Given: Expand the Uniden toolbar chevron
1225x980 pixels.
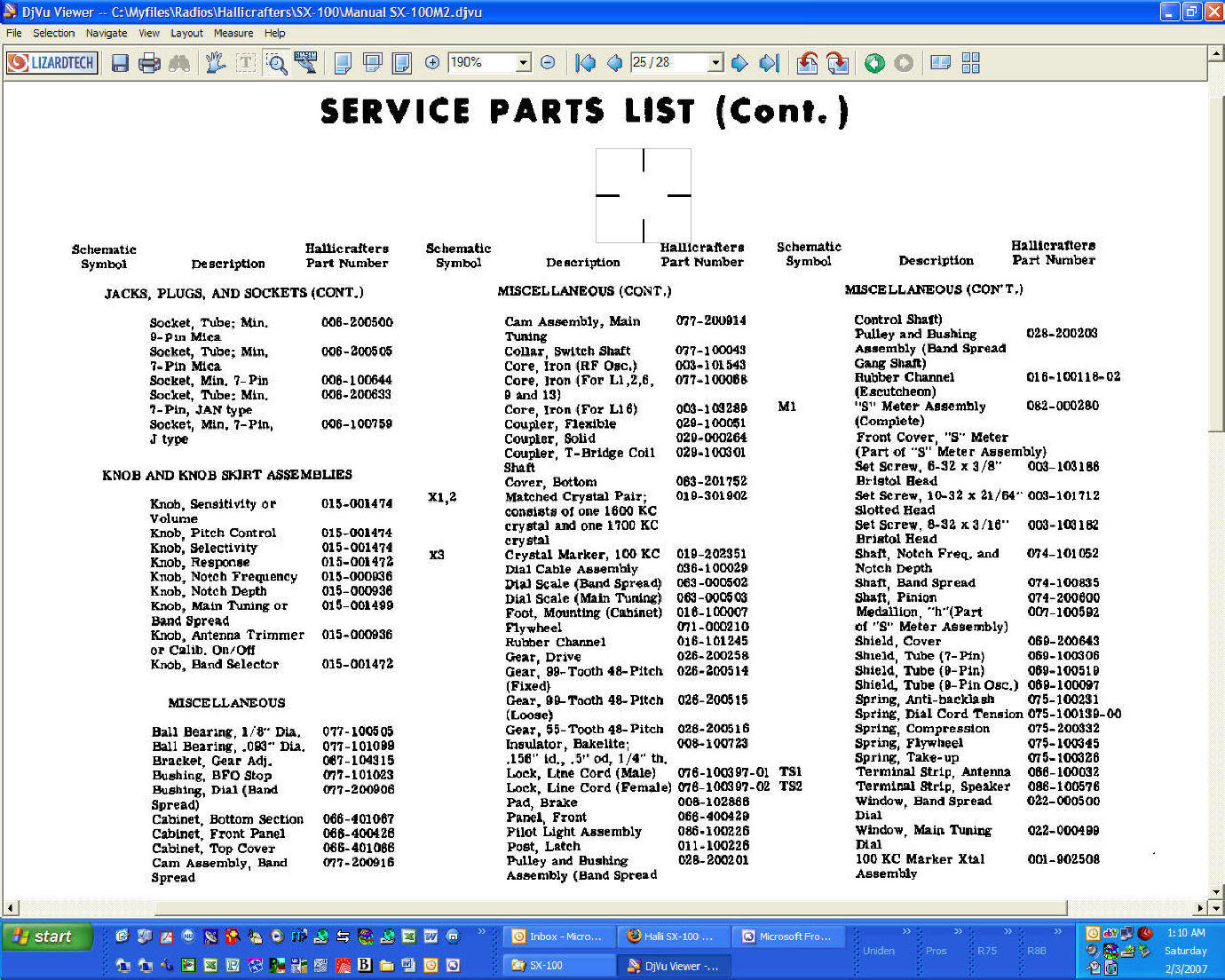Looking at the screenshot, I should (x=907, y=931).
